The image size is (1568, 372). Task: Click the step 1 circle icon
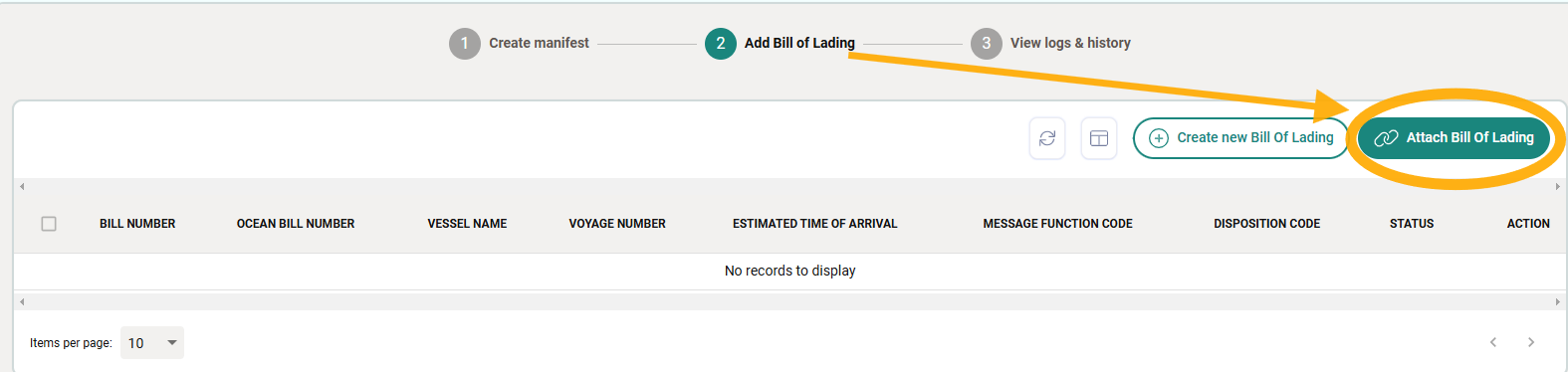coord(465,43)
